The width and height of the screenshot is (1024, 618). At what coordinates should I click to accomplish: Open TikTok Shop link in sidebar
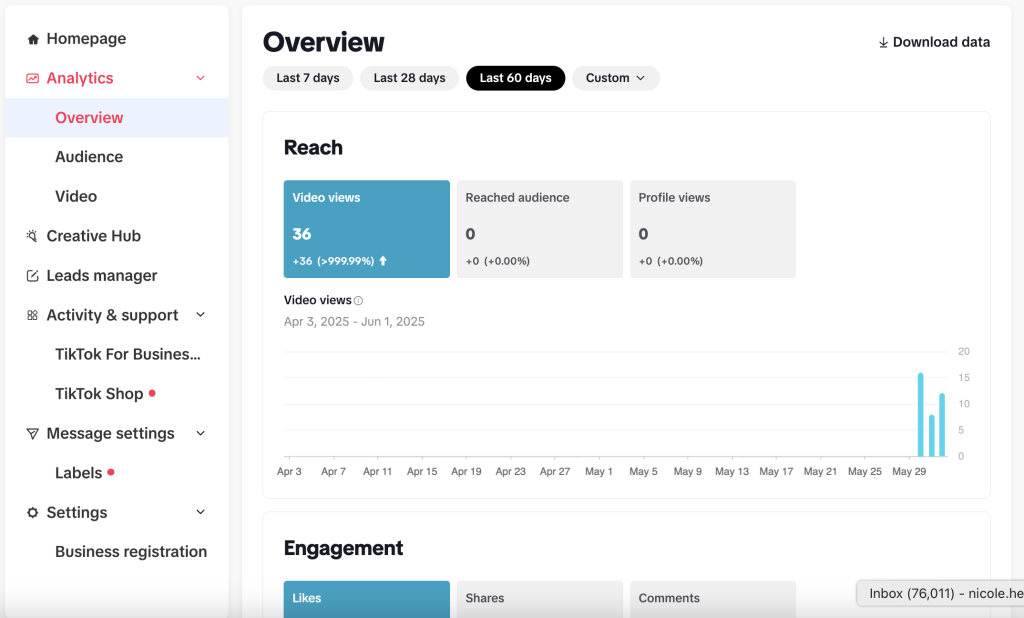(99, 394)
